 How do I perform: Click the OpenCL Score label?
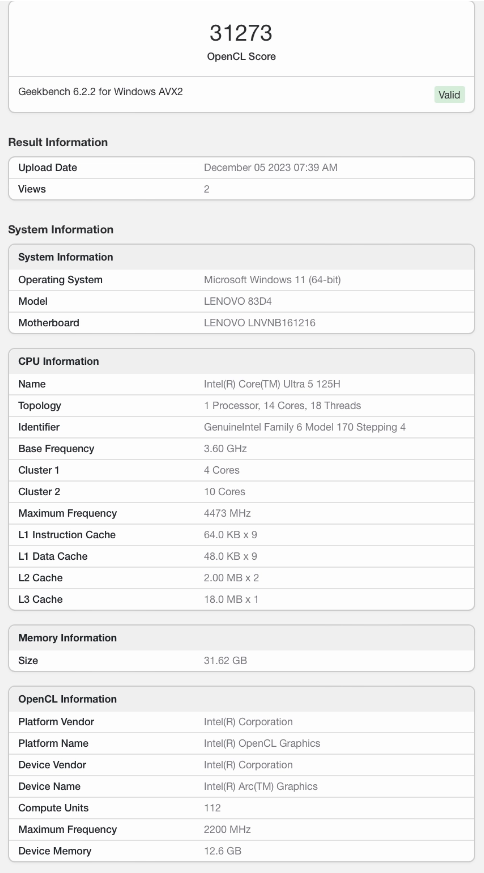pos(241,56)
